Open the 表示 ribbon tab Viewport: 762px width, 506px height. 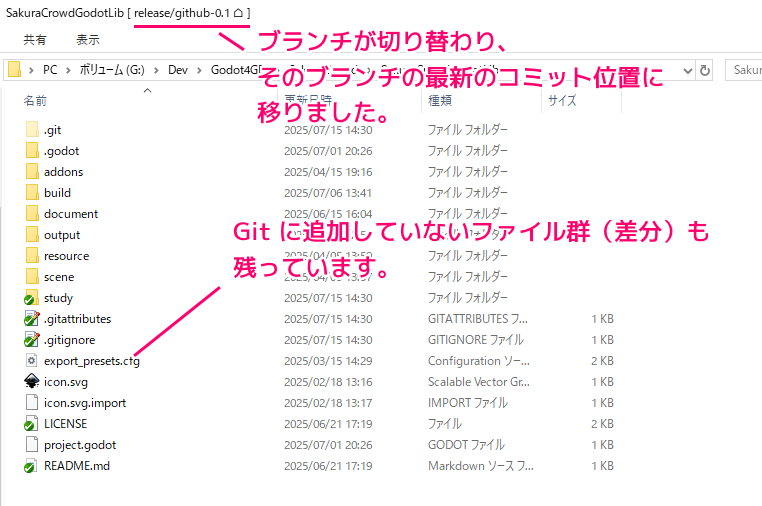[88, 40]
